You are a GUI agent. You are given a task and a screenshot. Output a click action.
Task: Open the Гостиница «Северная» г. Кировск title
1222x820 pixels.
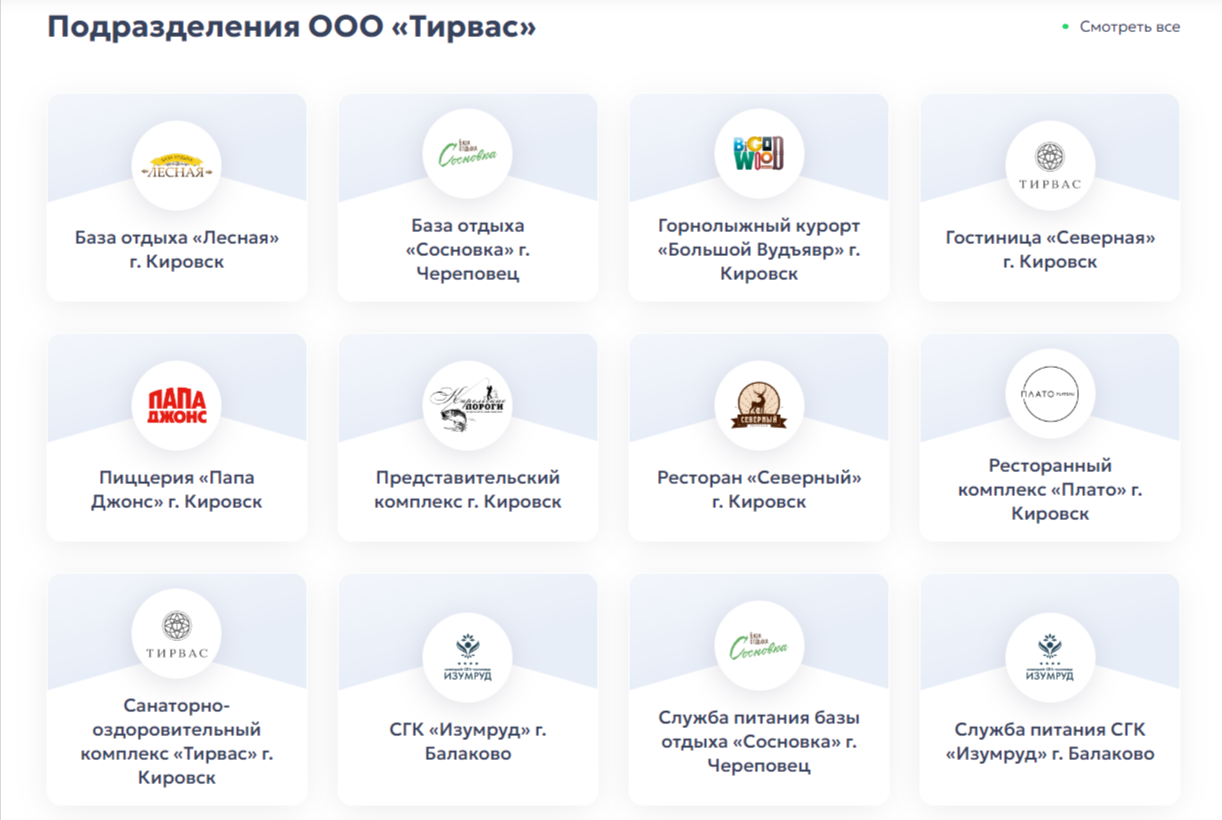tap(1049, 250)
